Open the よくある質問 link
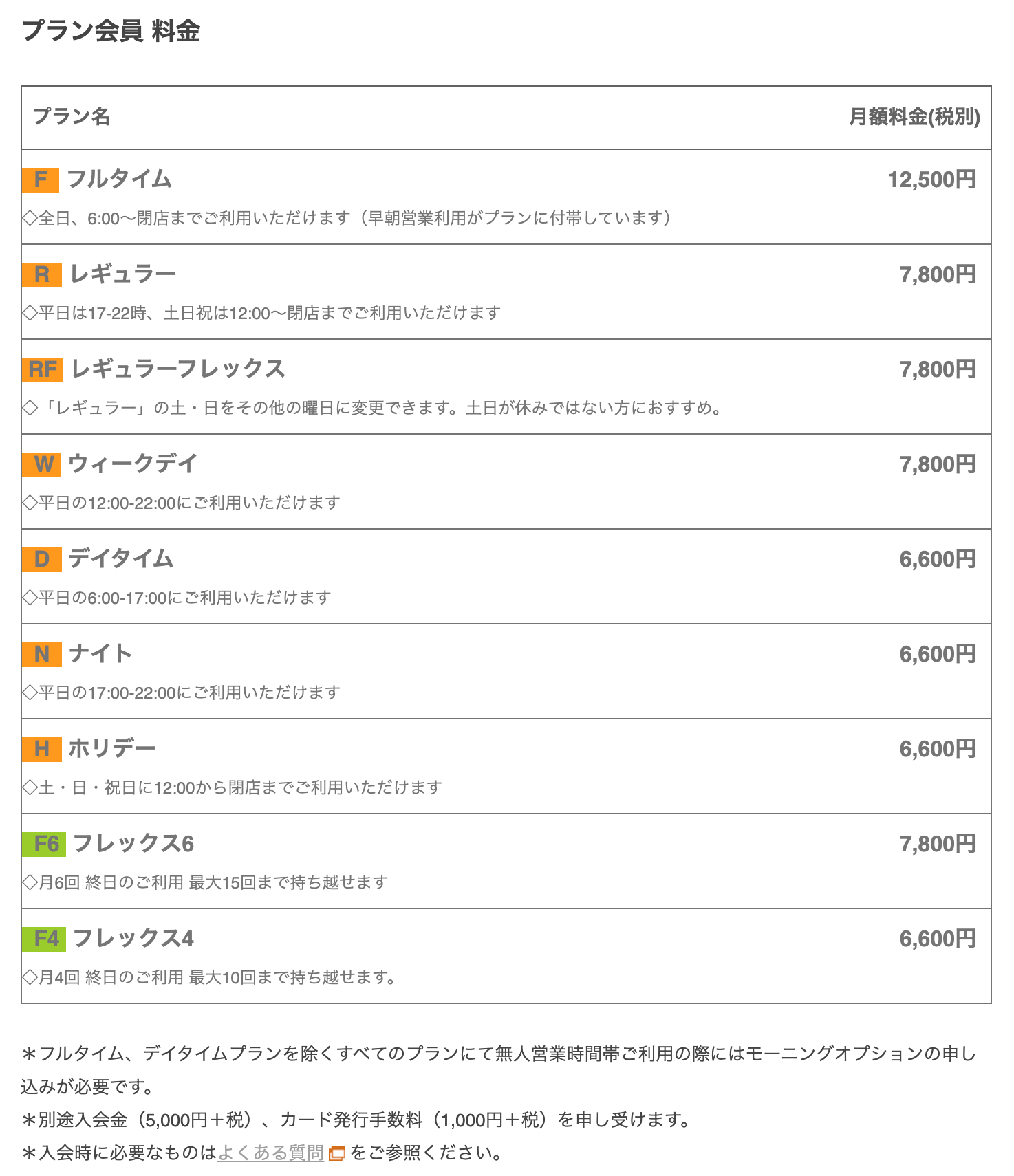The height and width of the screenshot is (1176, 1014). (x=270, y=1153)
